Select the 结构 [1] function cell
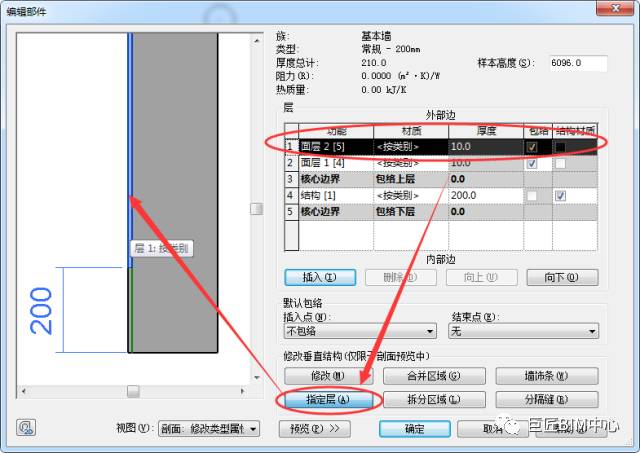The image size is (640, 453). coord(336,195)
